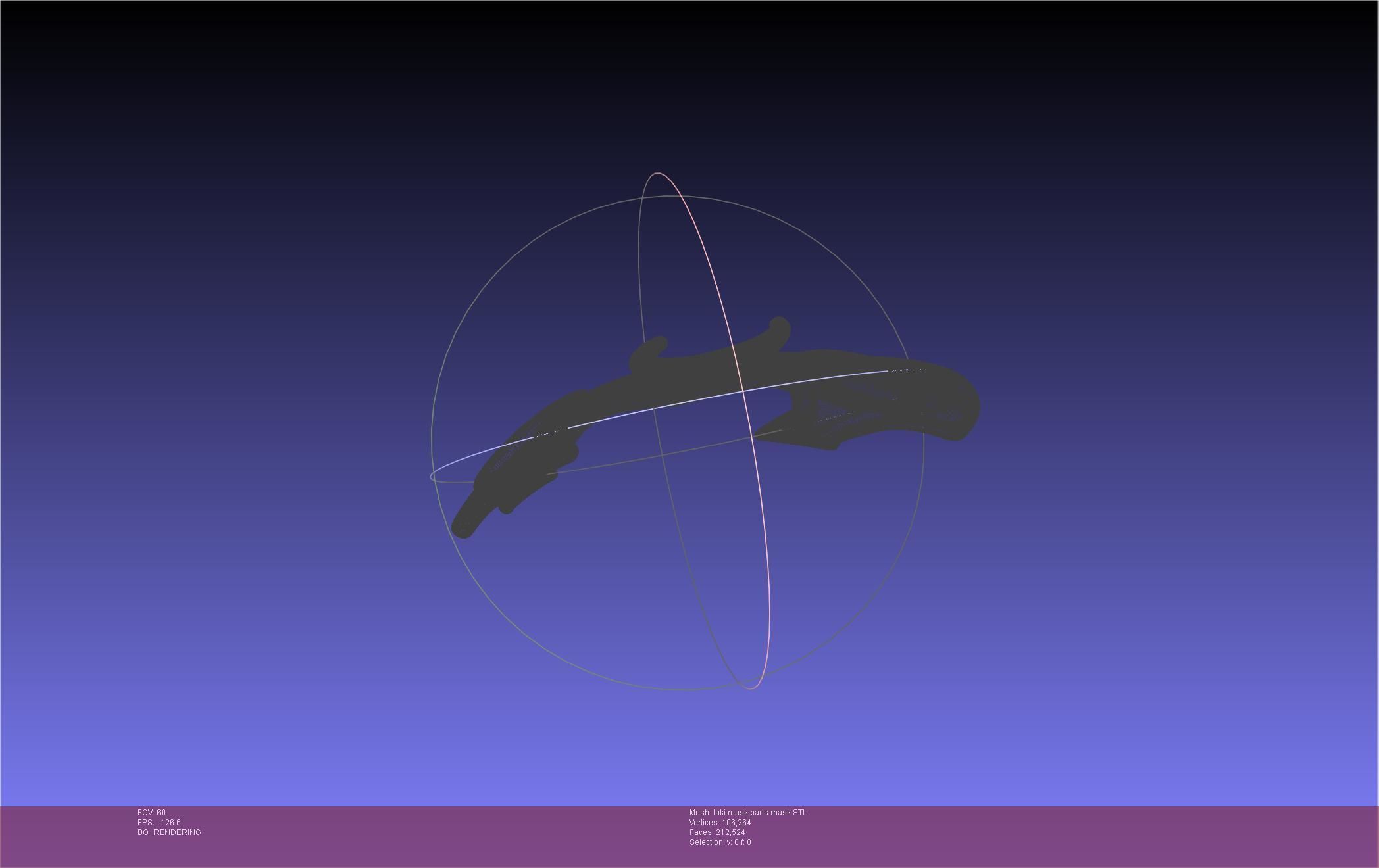This screenshot has width=1379, height=868.
Task: Click the FPS 126.6 indicator
Action: coord(159,823)
